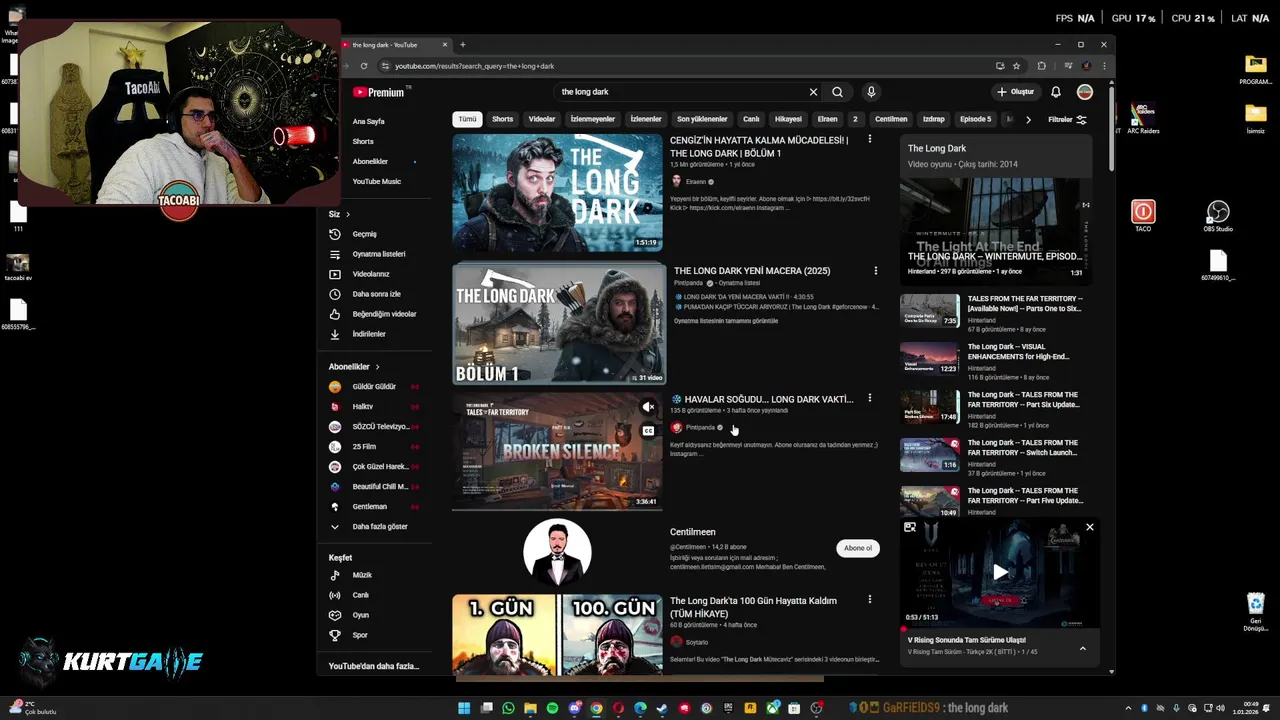Open the Elraenn video thumbnail
This screenshot has width=1280, height=720.
(557, 192)
